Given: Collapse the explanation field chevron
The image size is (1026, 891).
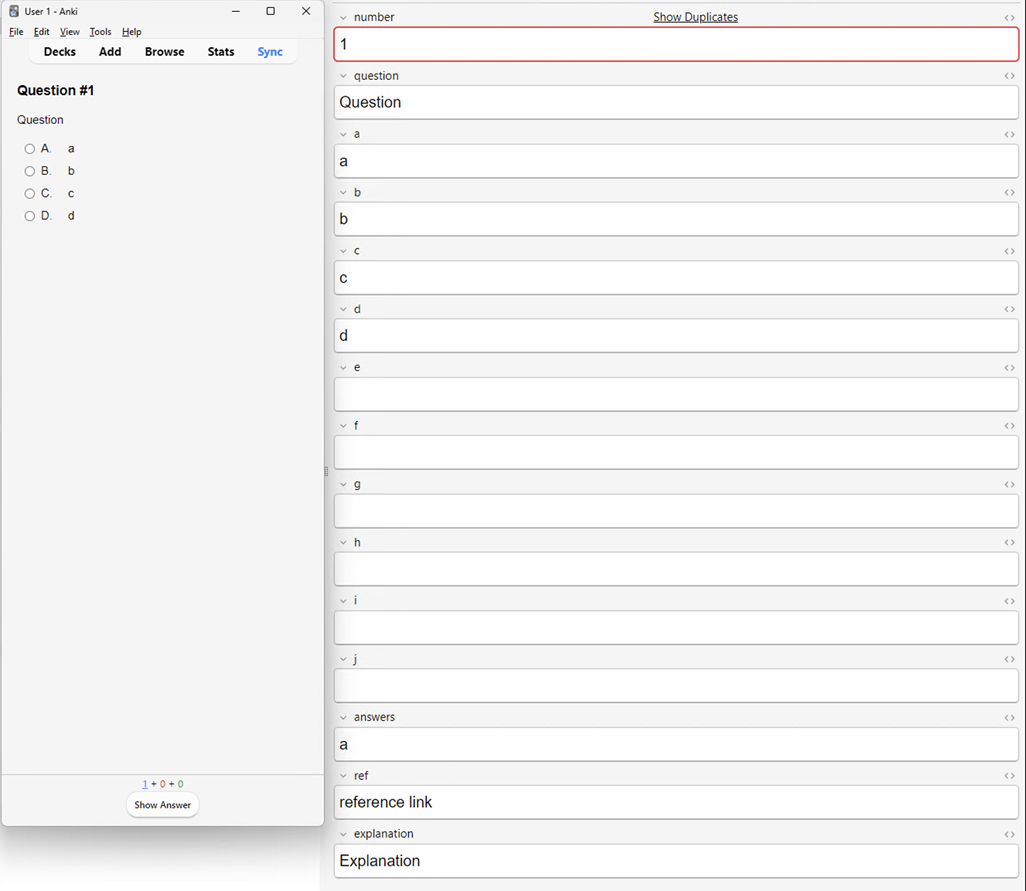Looking at the screenshot, I should point(343,834).
